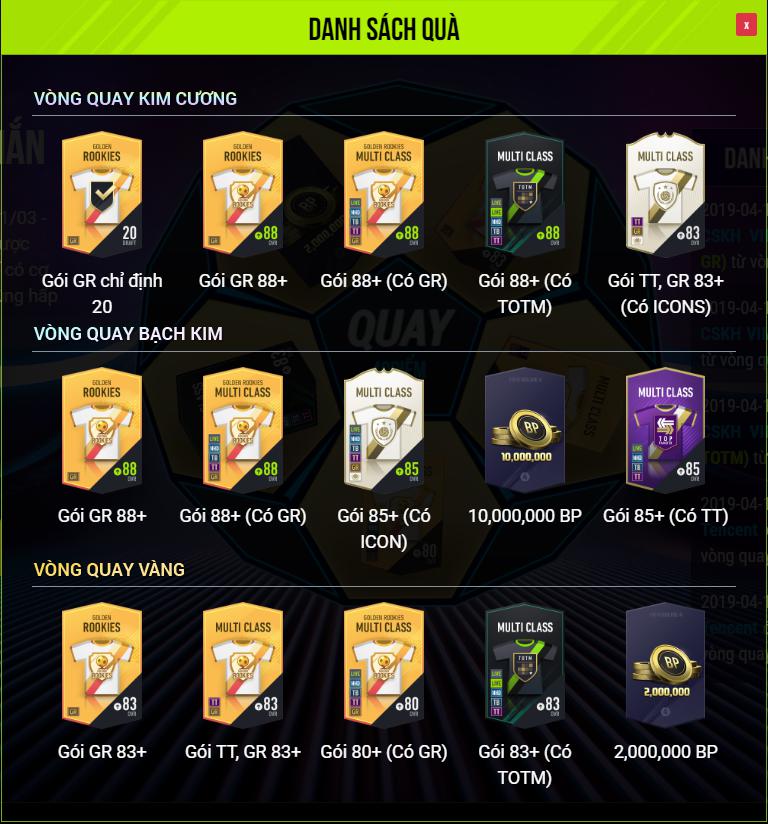Click the Gói TT, GR 83+ (Có ICONS) card

pyautogui.click(x=665, y=193)
